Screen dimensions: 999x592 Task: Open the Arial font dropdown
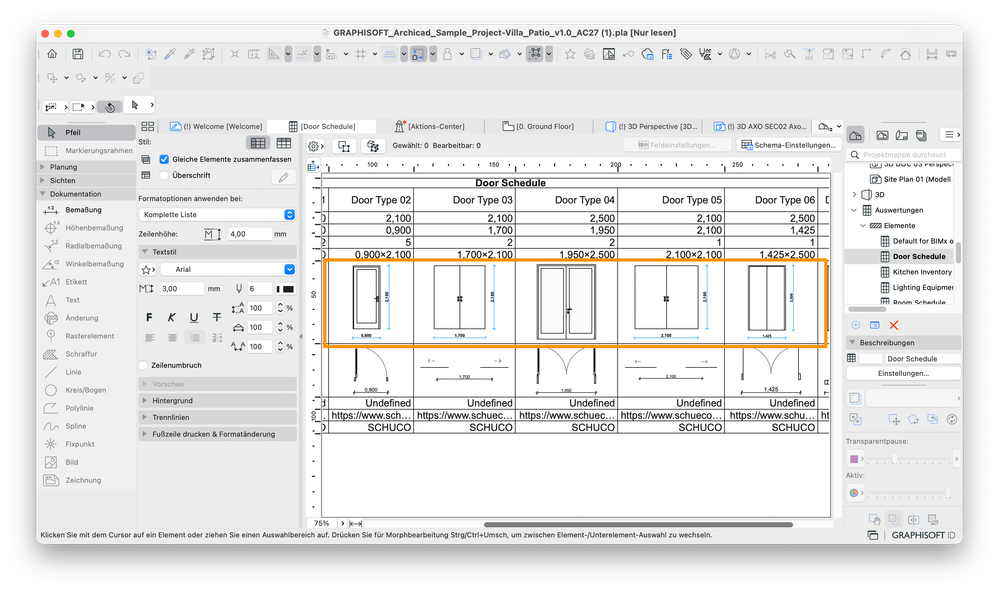pos(227,270)
